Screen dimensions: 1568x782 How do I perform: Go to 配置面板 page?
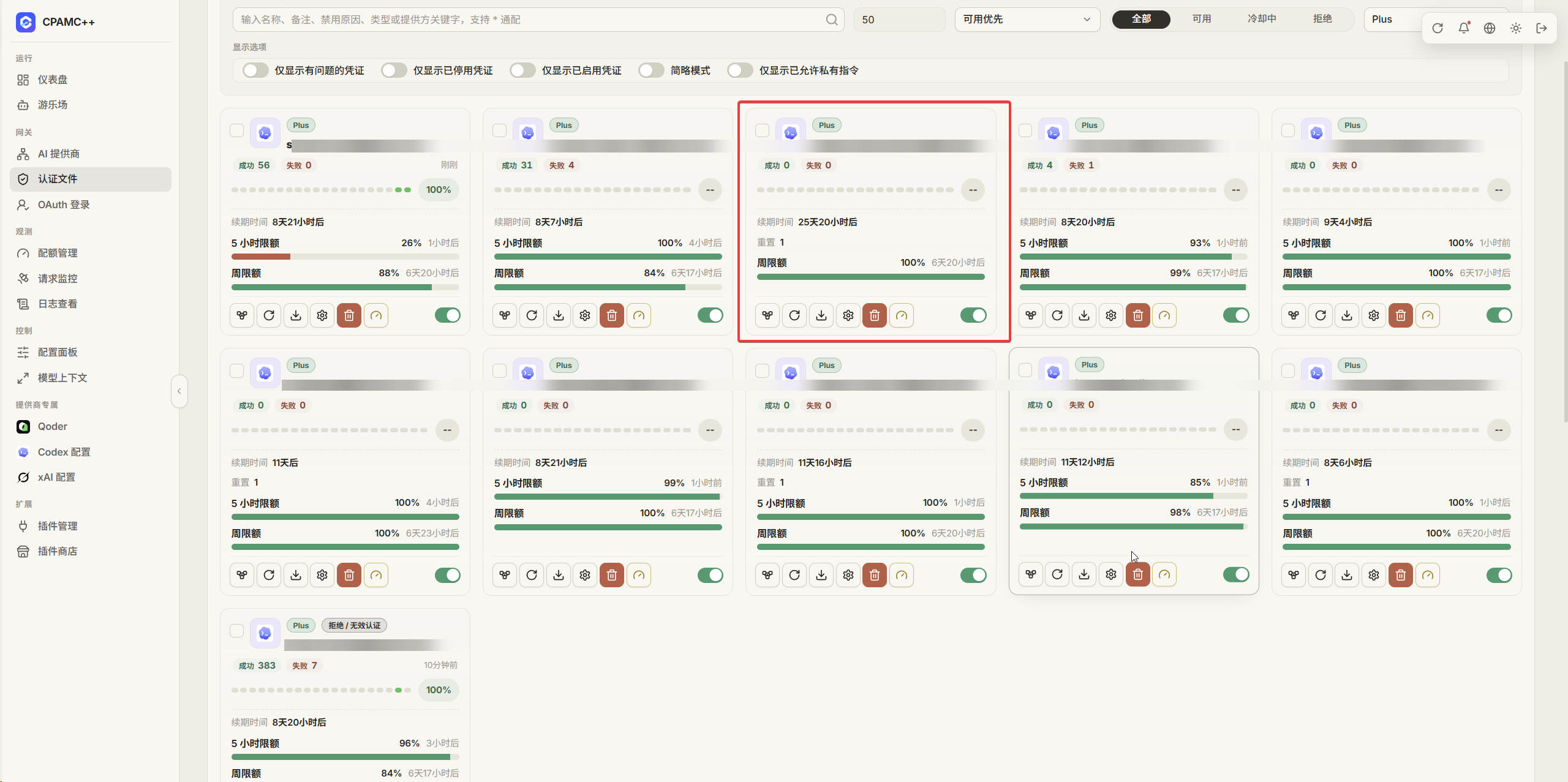point(91,352)
